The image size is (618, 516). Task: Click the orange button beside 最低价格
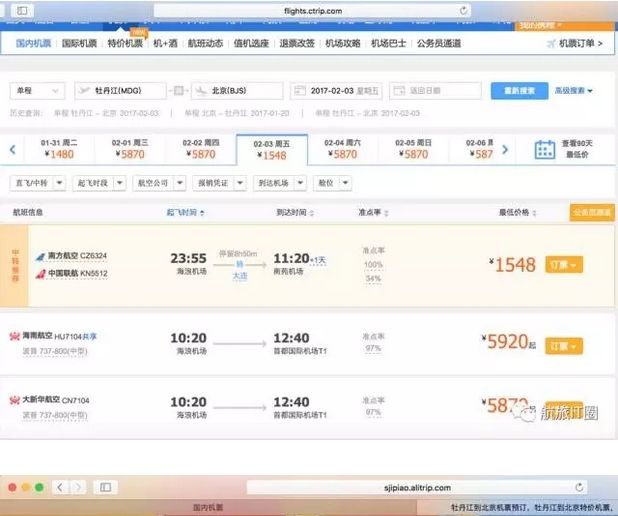click(x=592, y=213)
